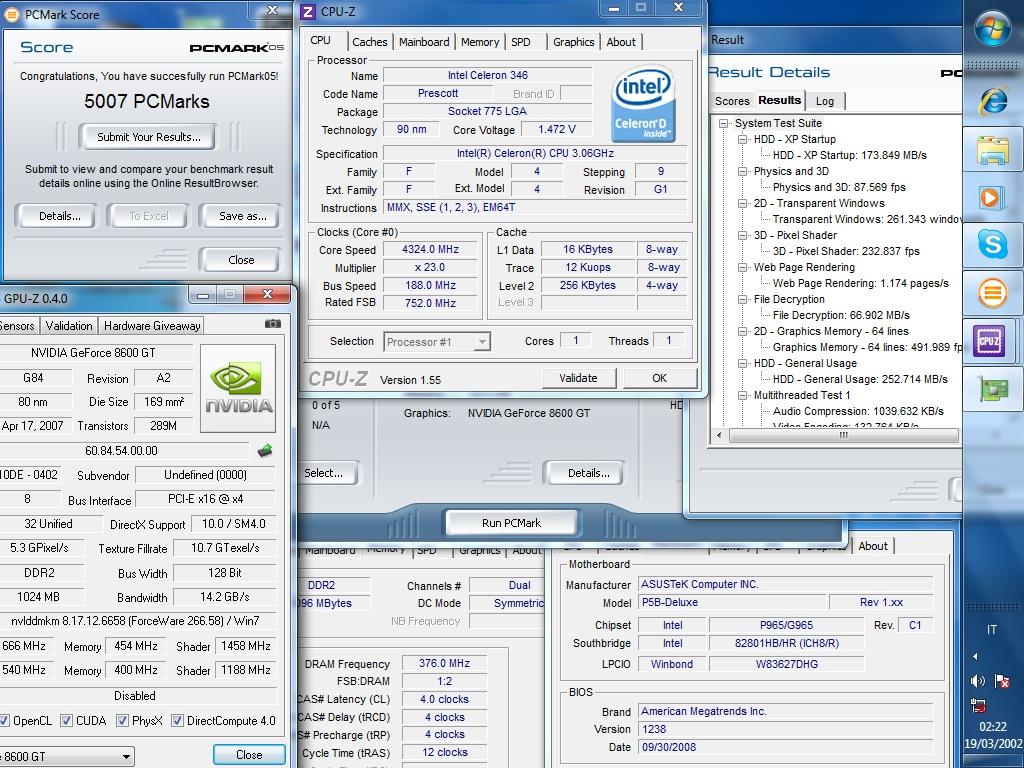Toggle the CUDA checkbox in GPU-Z

pos(66,720)
